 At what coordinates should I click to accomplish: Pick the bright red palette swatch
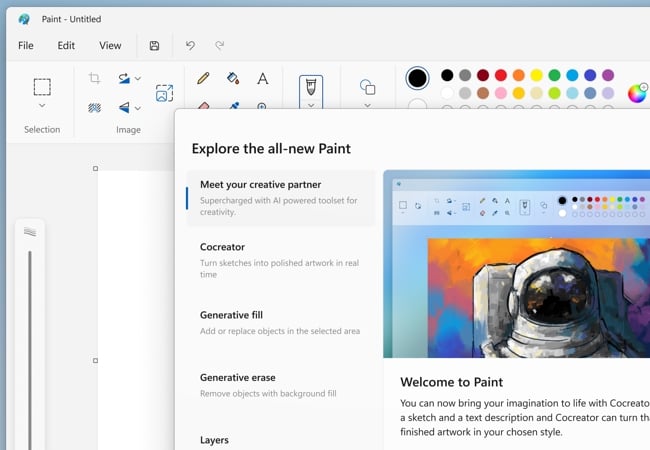[x=501, y=75]
